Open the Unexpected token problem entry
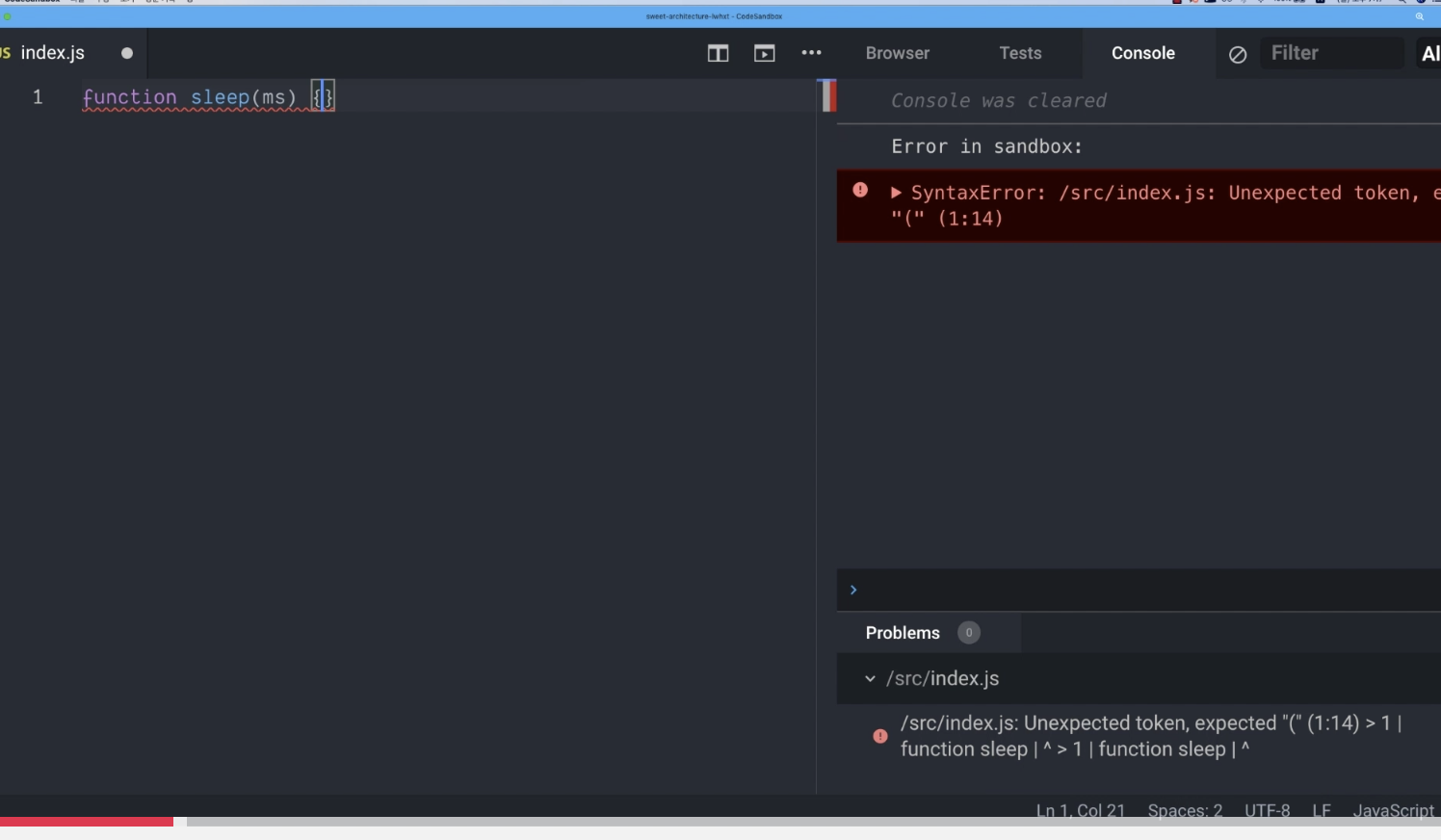 (1150, 736)
